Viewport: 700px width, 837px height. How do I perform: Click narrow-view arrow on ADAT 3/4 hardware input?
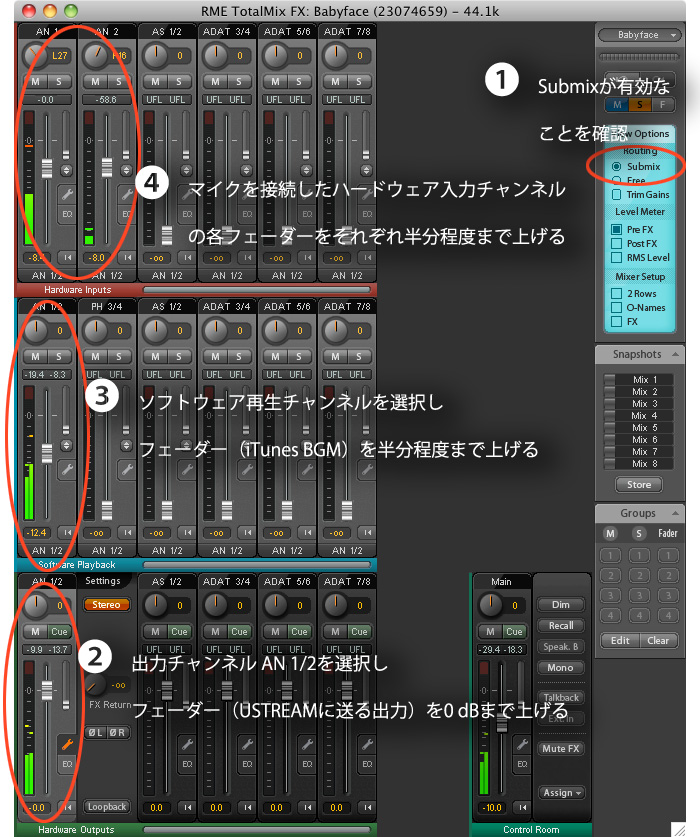click(x=247, y=257)
